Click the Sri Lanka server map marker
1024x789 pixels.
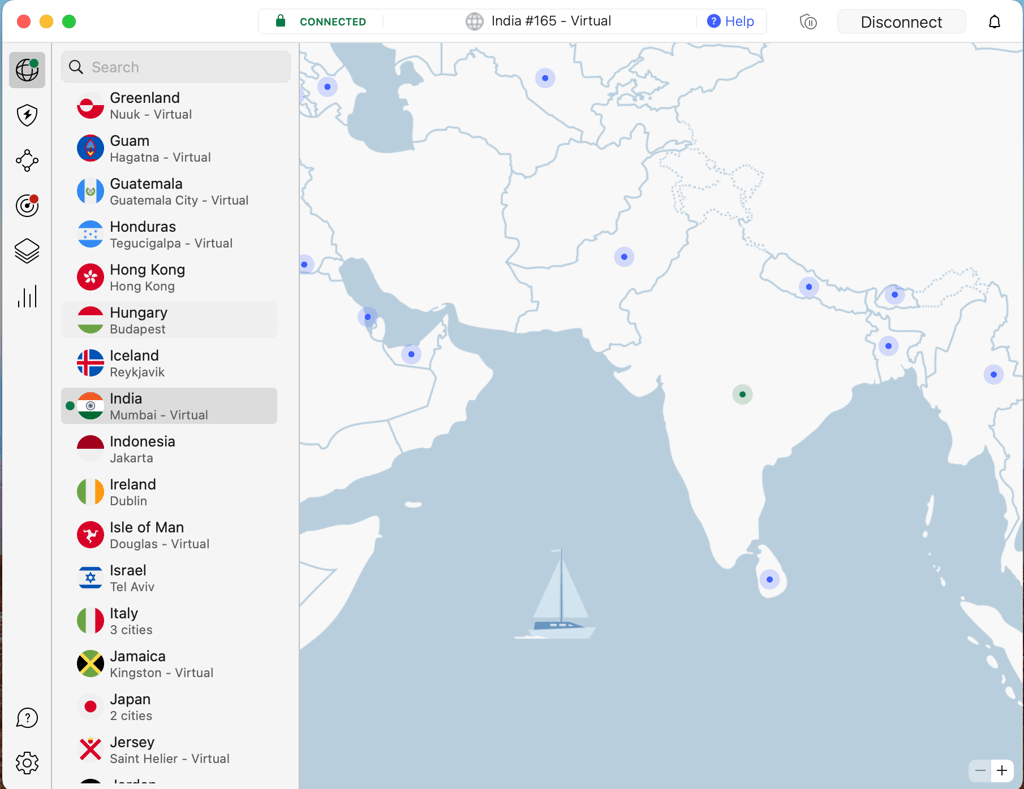point(769,579)
